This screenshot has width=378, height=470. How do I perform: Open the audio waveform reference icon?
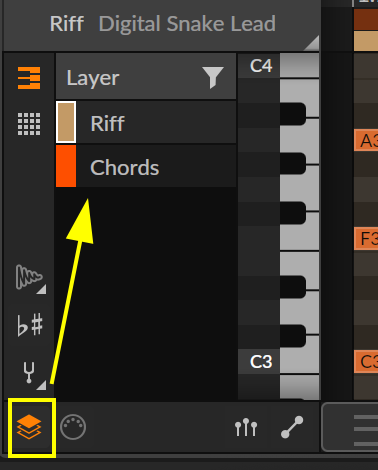(x=29, y=277)
